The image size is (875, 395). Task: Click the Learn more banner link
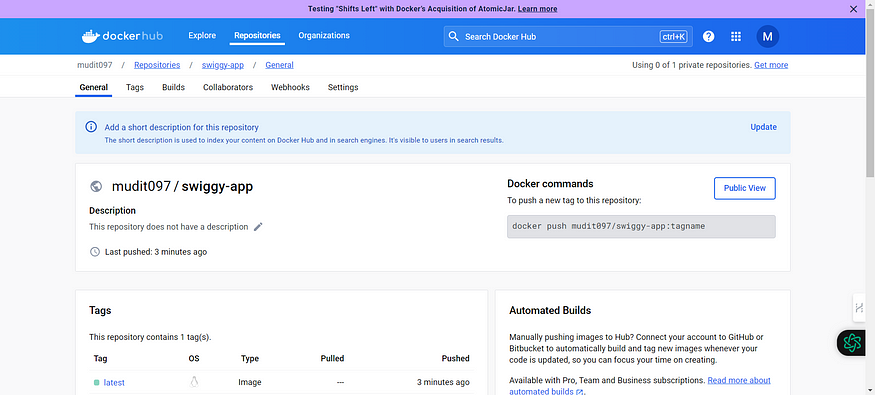pyautogui.click(x=537, y=9)
